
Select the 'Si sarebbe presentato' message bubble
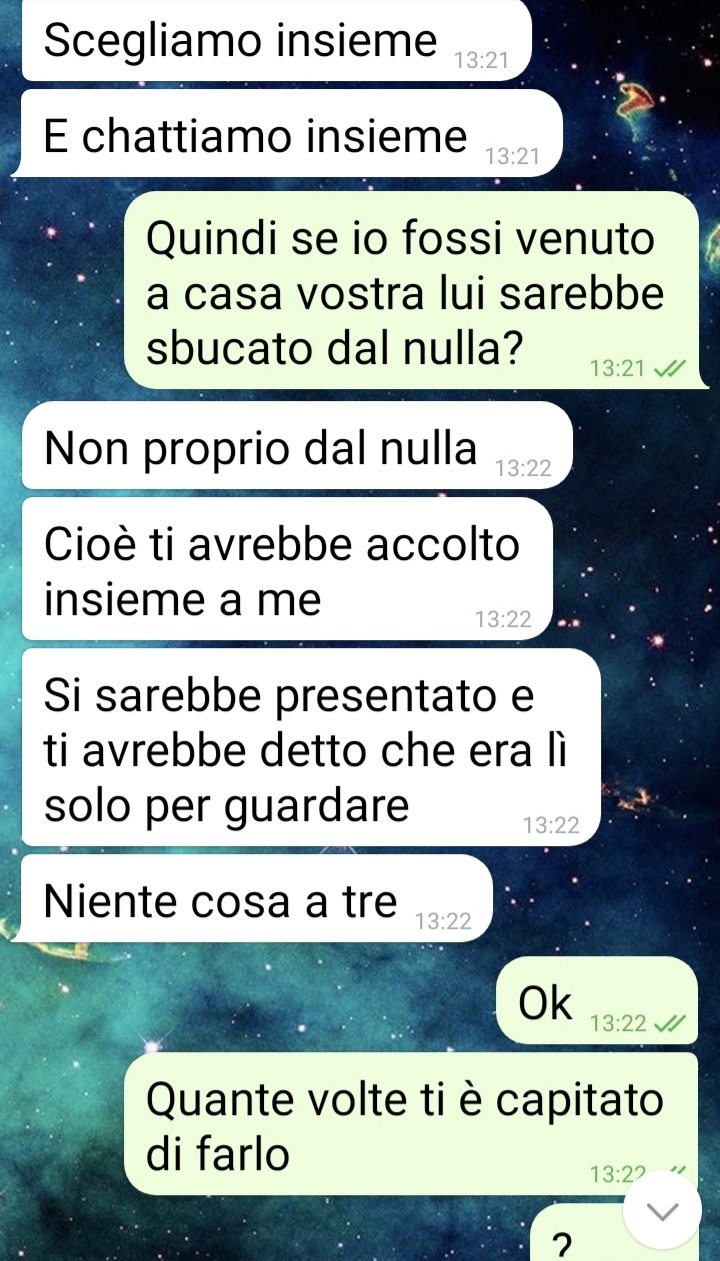(x=311, y=747)
